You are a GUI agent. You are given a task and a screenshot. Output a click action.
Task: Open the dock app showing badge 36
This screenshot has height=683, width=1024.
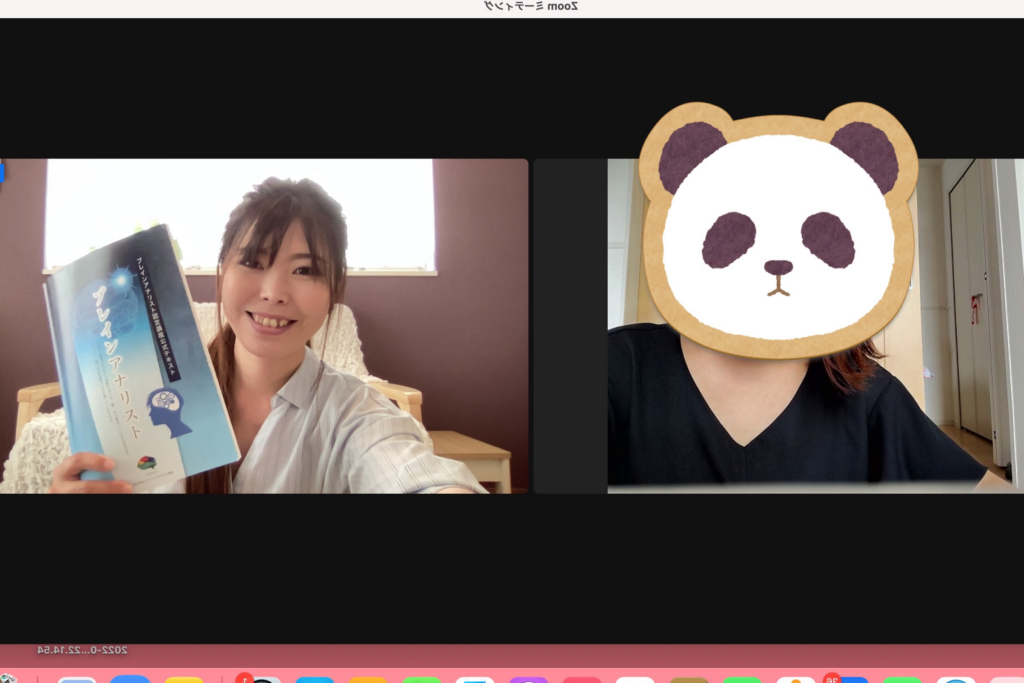point(846,681)
